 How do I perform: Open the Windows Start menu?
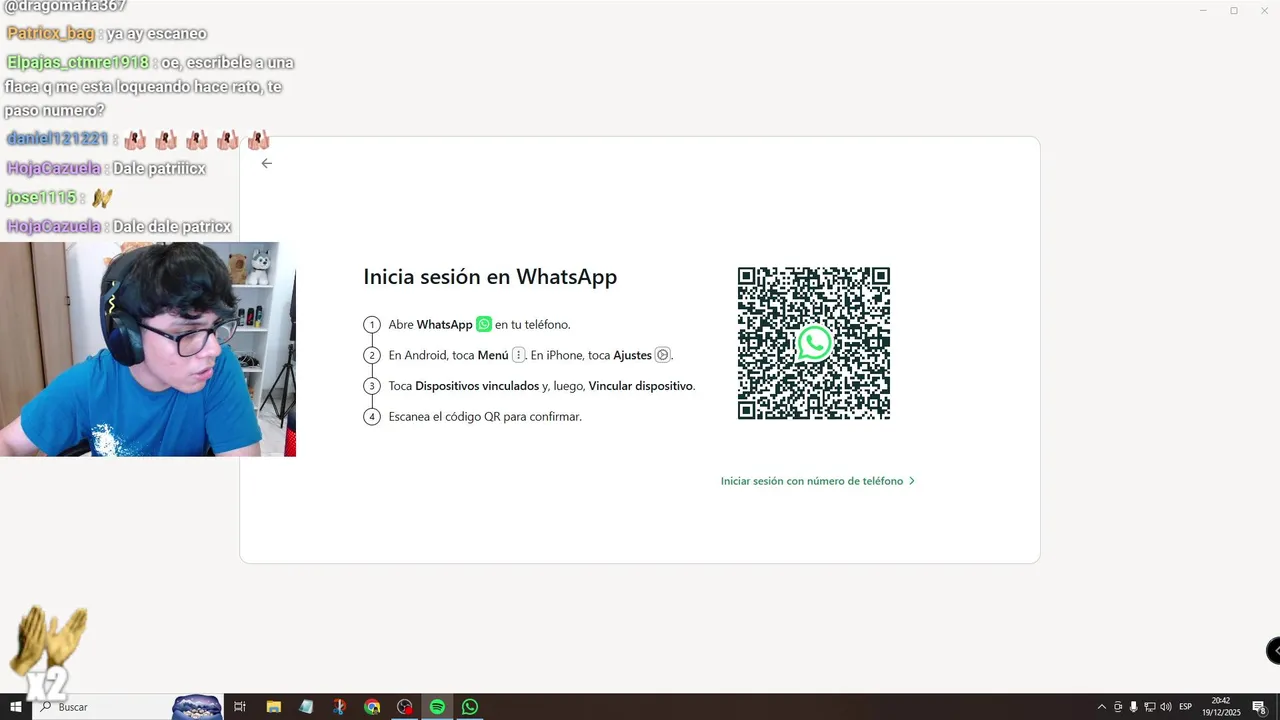click(x=16, y=707)
